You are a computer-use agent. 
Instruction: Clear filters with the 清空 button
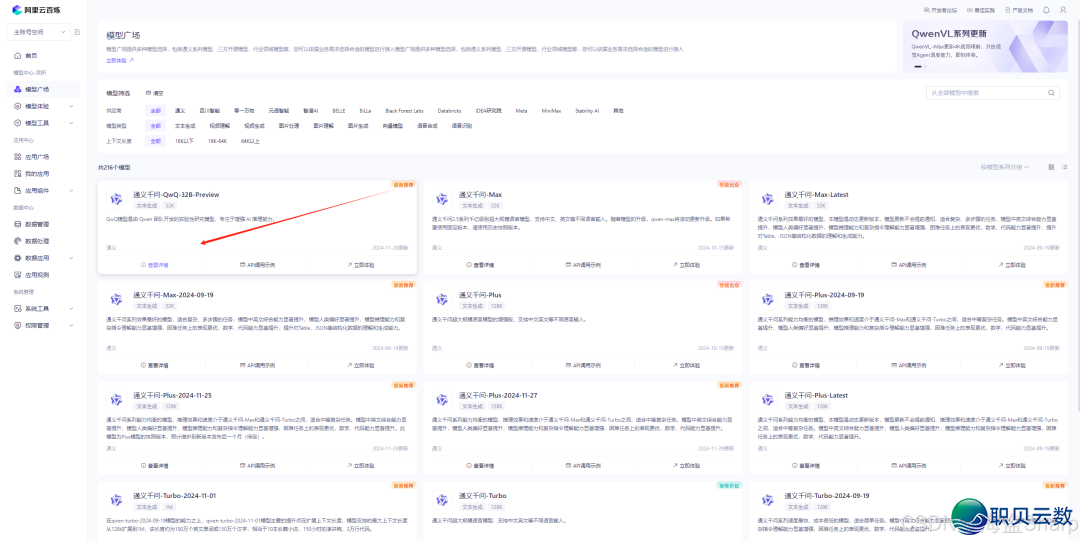coord(154,92)
